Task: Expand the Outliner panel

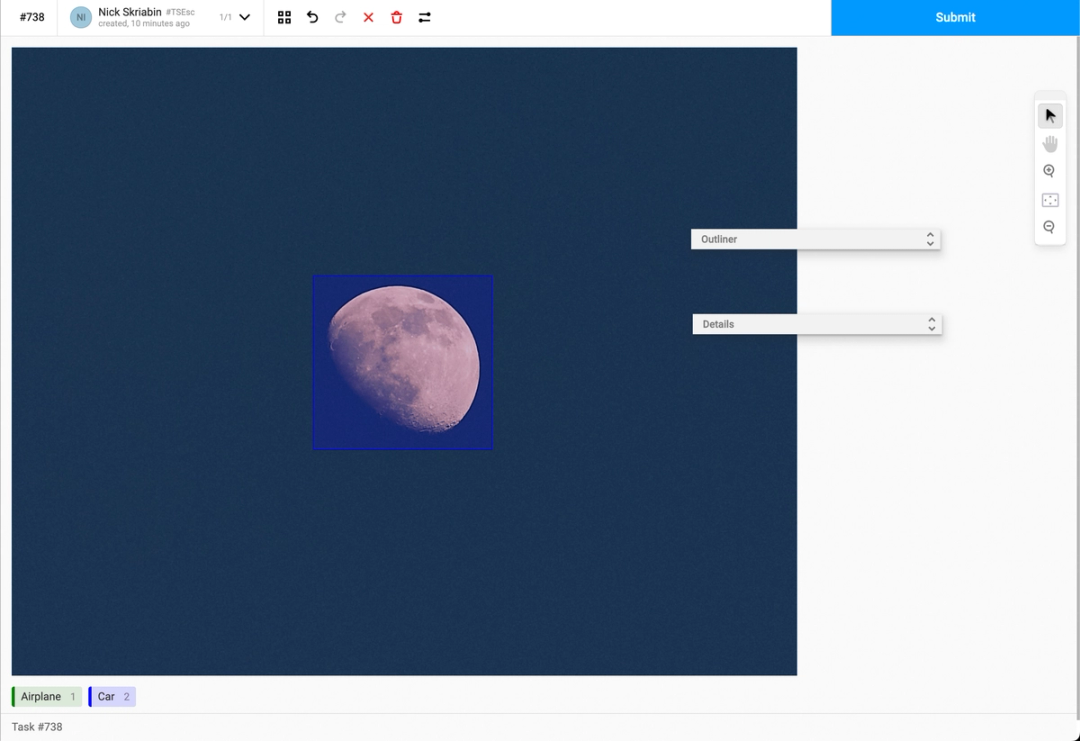Action: [929, 239]
